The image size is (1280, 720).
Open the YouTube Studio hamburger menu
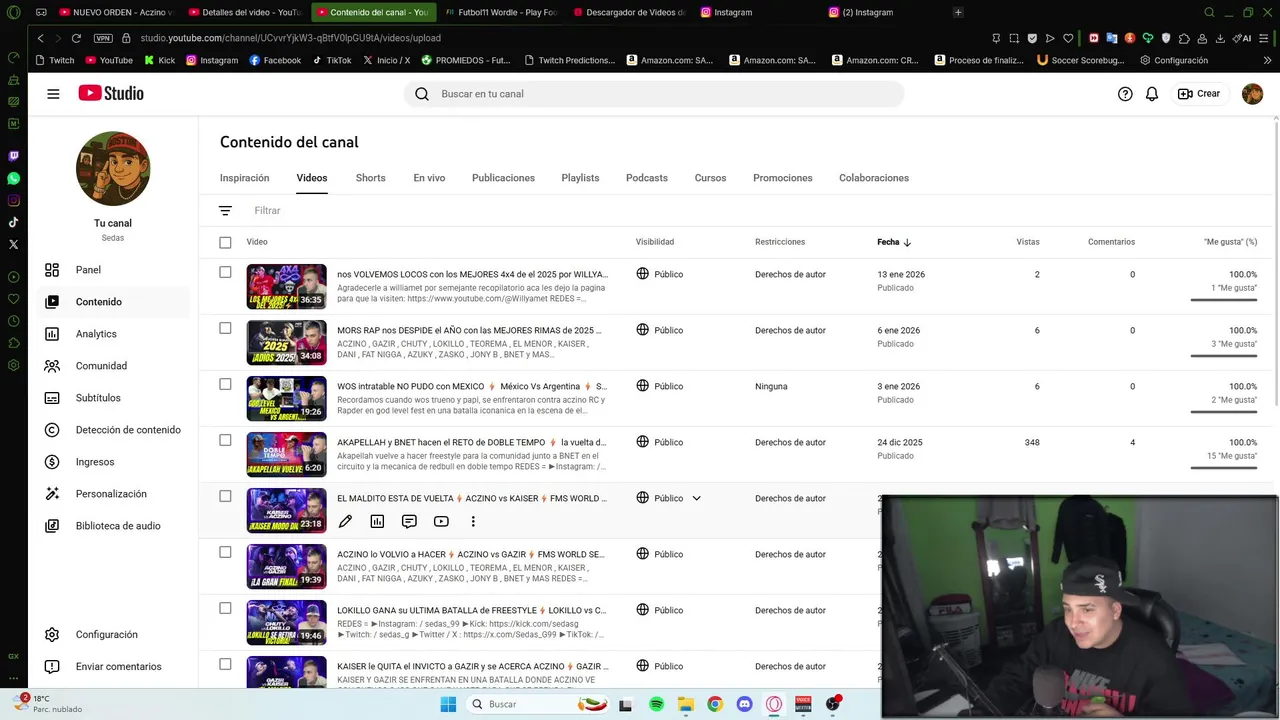pos(53,94)
